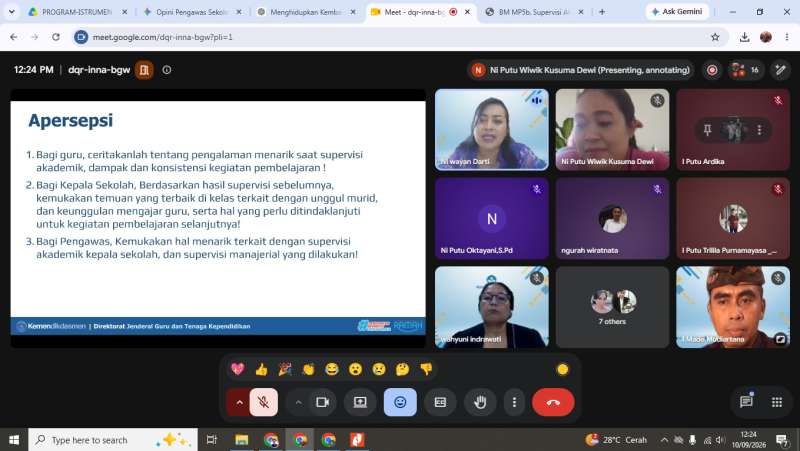Click the orange companion mode icon
The height and width of the screenshot is (451, 800).
click(144, 70)
